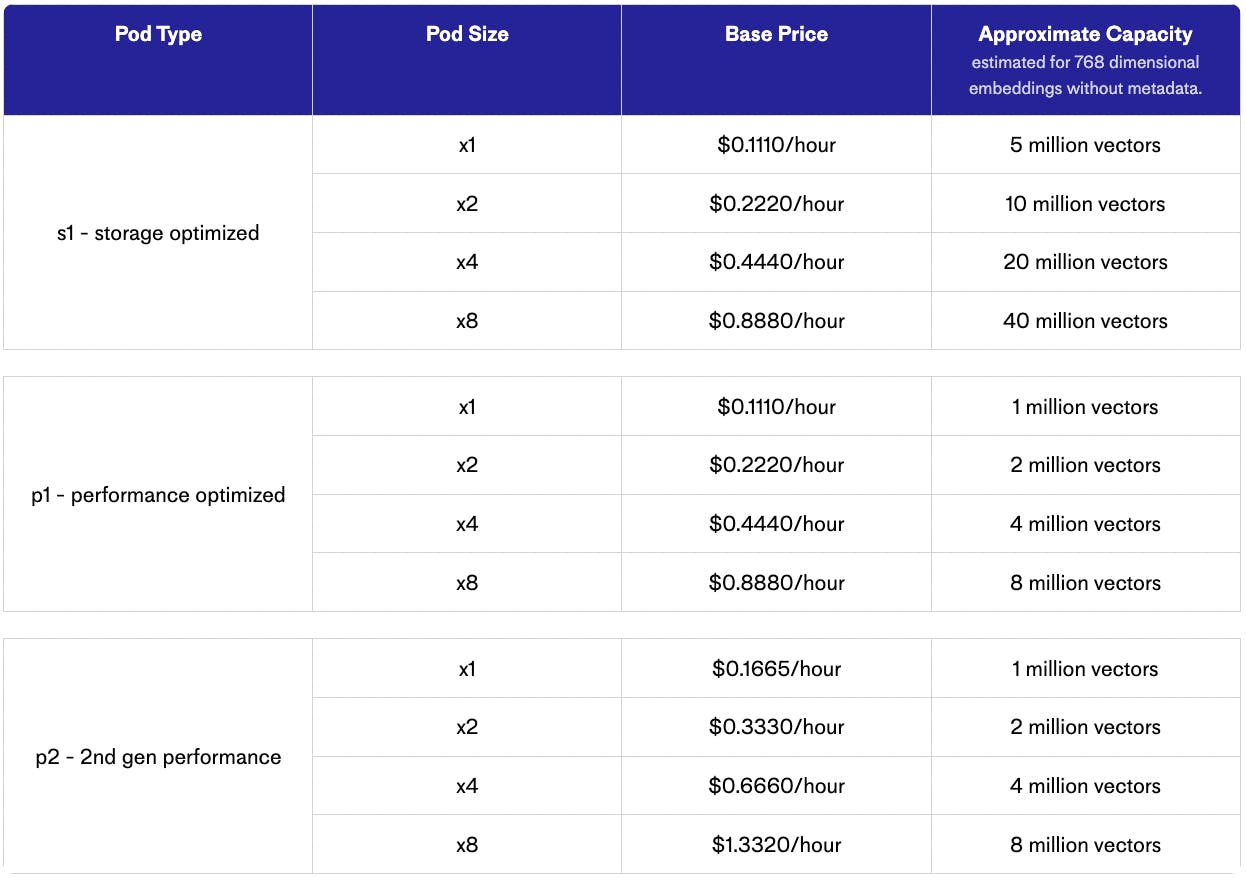Click the Pod Size column header
Image resolution: width=1246 pixels, height=878 pixels.
tap(467, 35)
